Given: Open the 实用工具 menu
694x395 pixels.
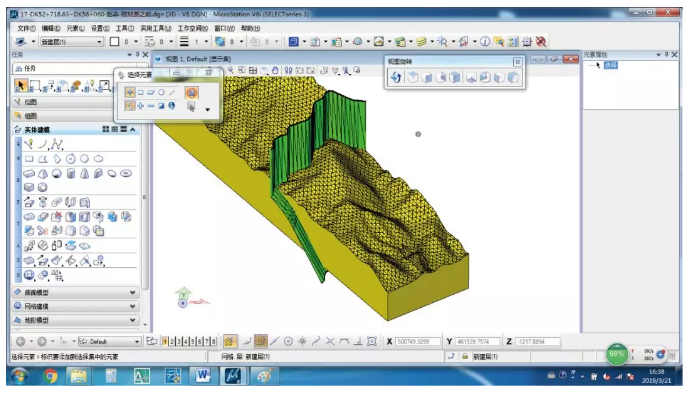Looking at the screenshot, I should point(156,28).
